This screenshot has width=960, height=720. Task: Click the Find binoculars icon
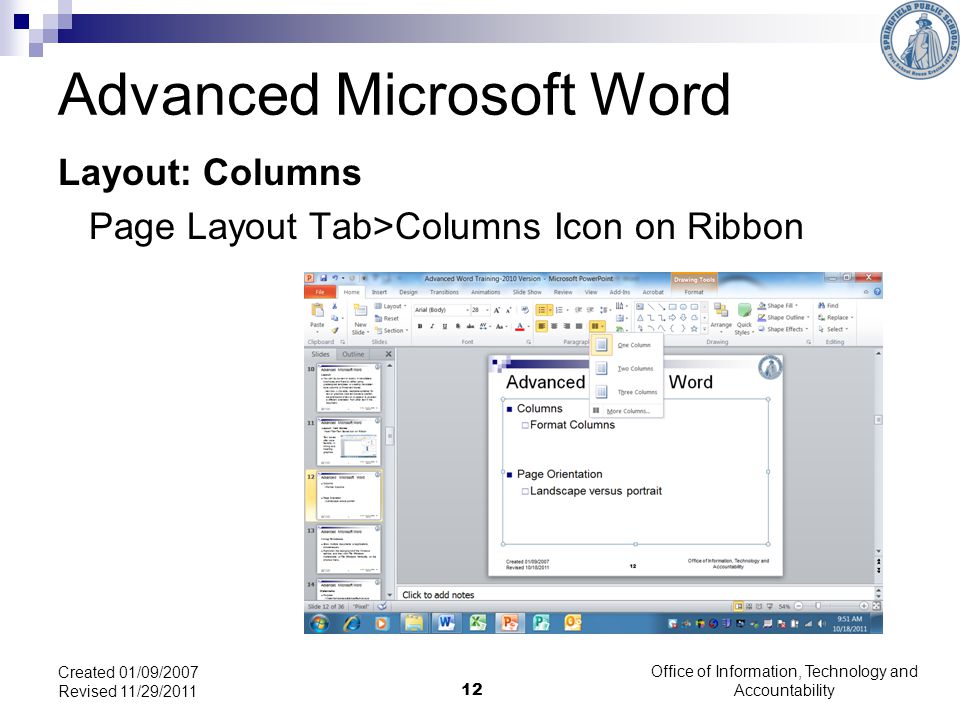tap(822, 305)
